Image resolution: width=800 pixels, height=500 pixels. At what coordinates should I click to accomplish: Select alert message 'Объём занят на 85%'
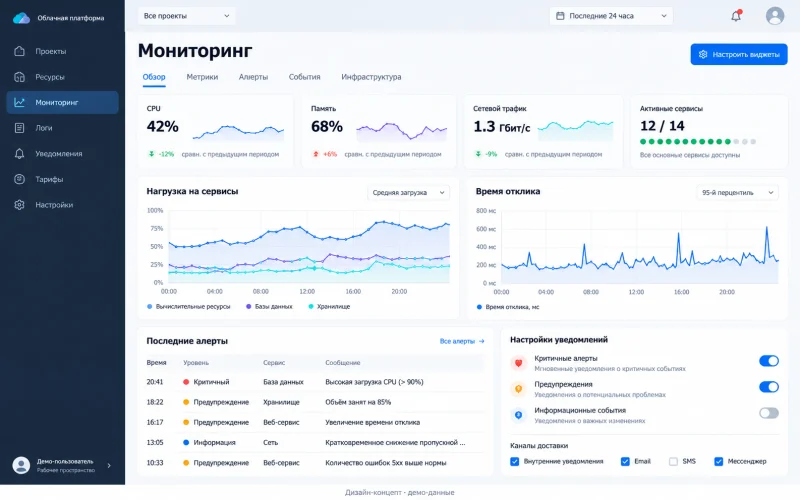pos(358,402)
